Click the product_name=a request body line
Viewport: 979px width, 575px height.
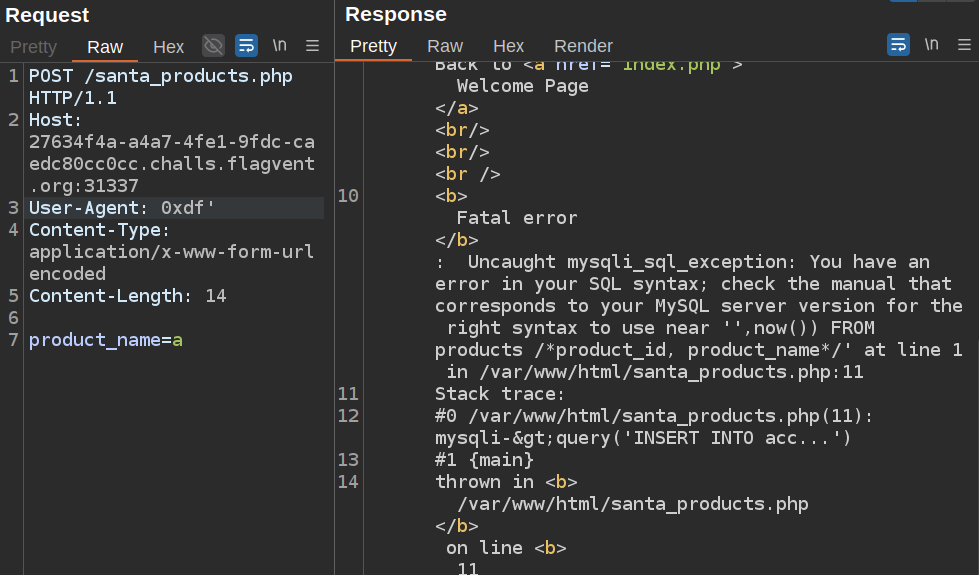(105, 340)
